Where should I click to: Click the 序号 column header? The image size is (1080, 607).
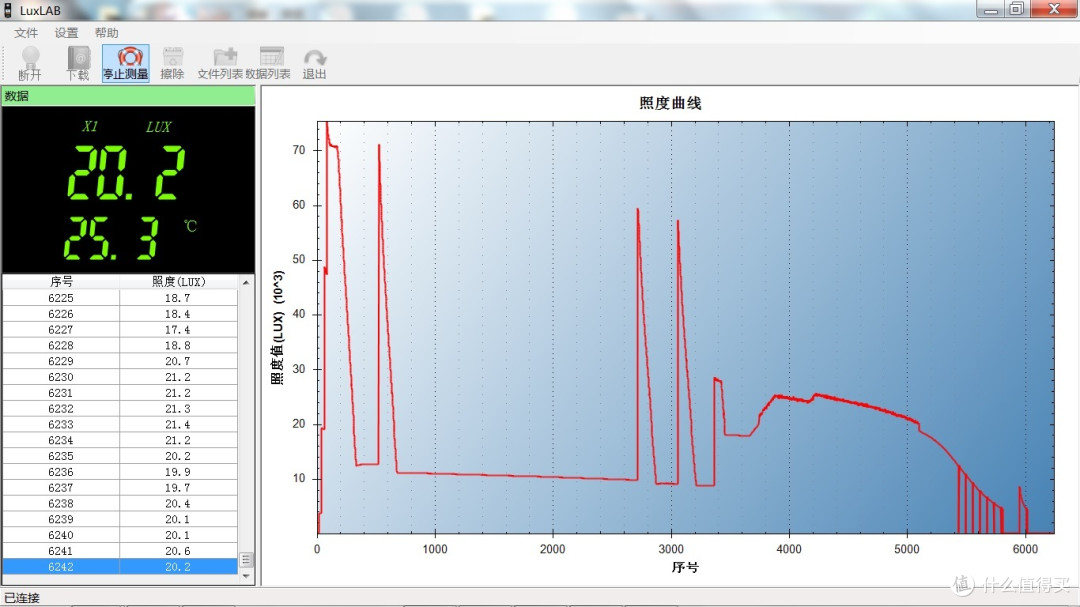(61, 281)
